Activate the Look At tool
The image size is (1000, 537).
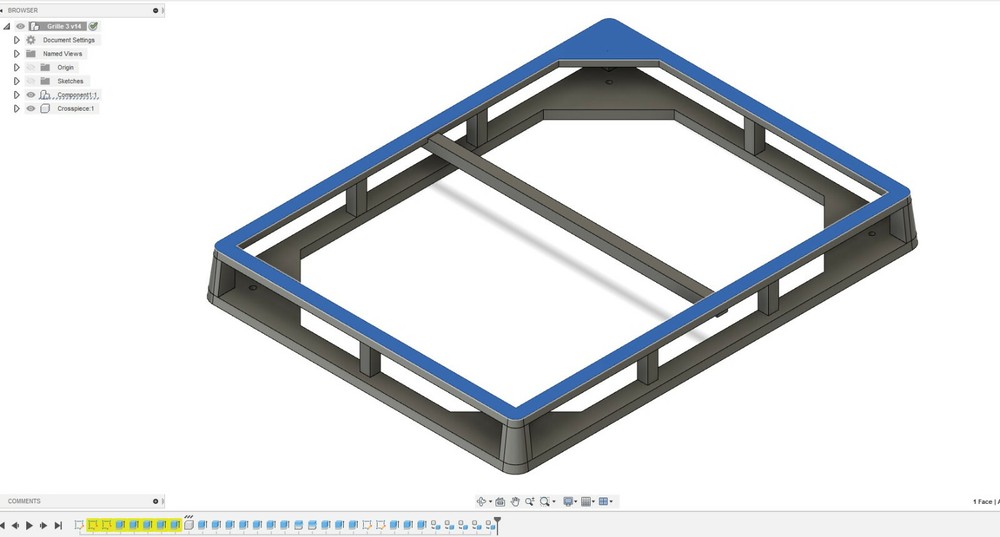[500, 502]
